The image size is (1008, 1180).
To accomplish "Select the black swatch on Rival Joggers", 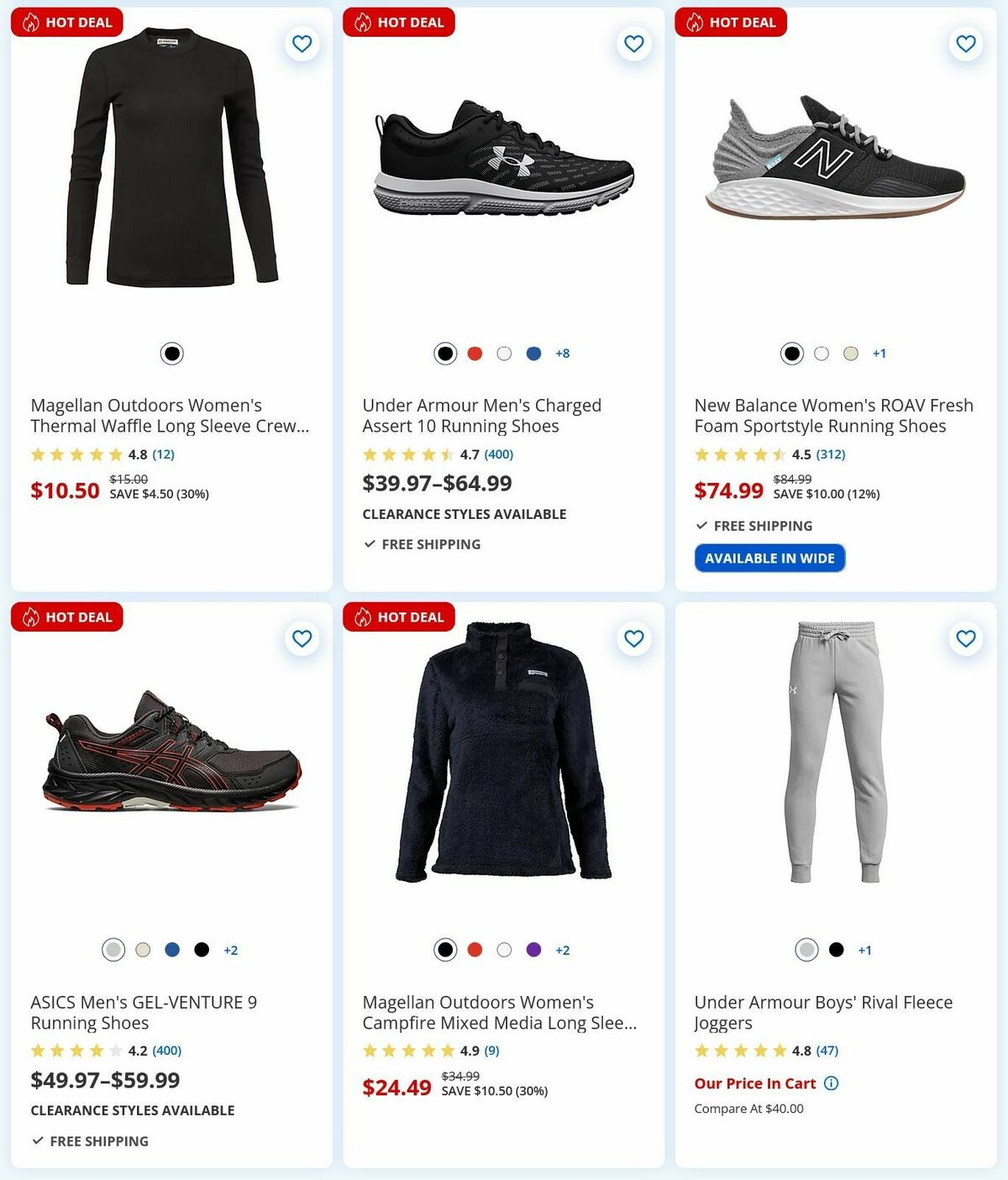I will click(x=836, y=950).
